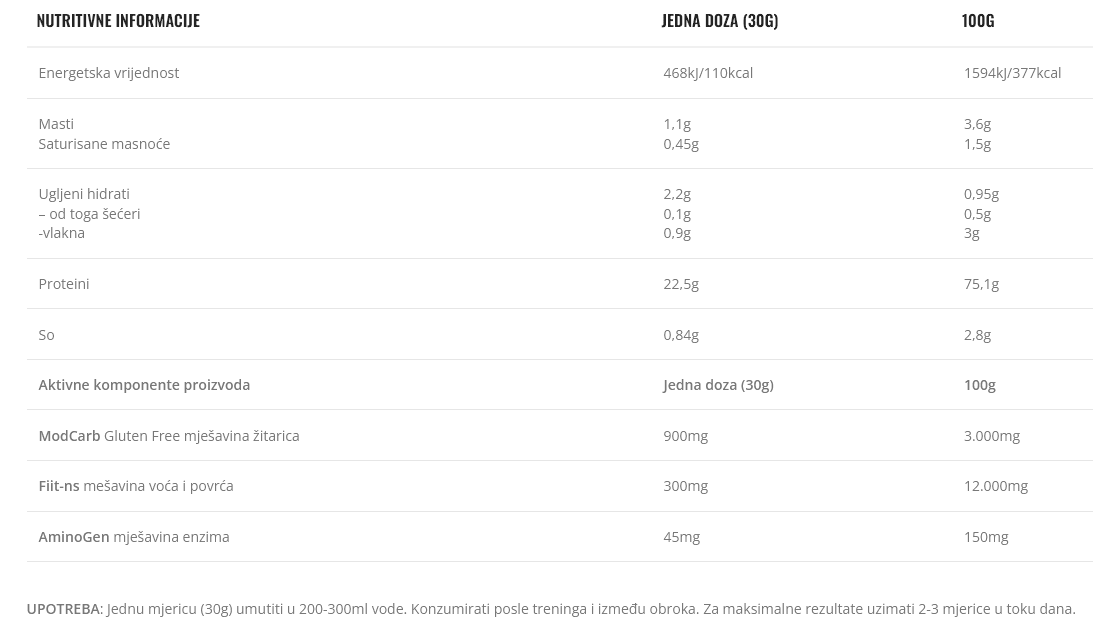Click the 1594kJ/377kcal energy value

click(1011, 72)
